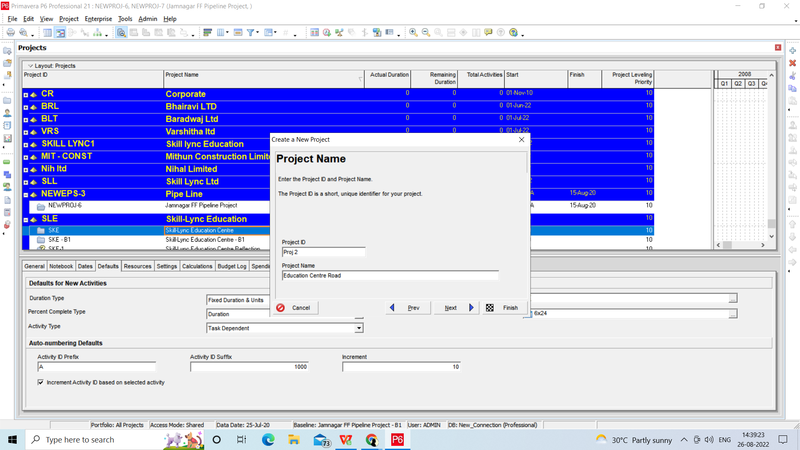Click the Prev button in wizard
800x450 pixels.
408,308
